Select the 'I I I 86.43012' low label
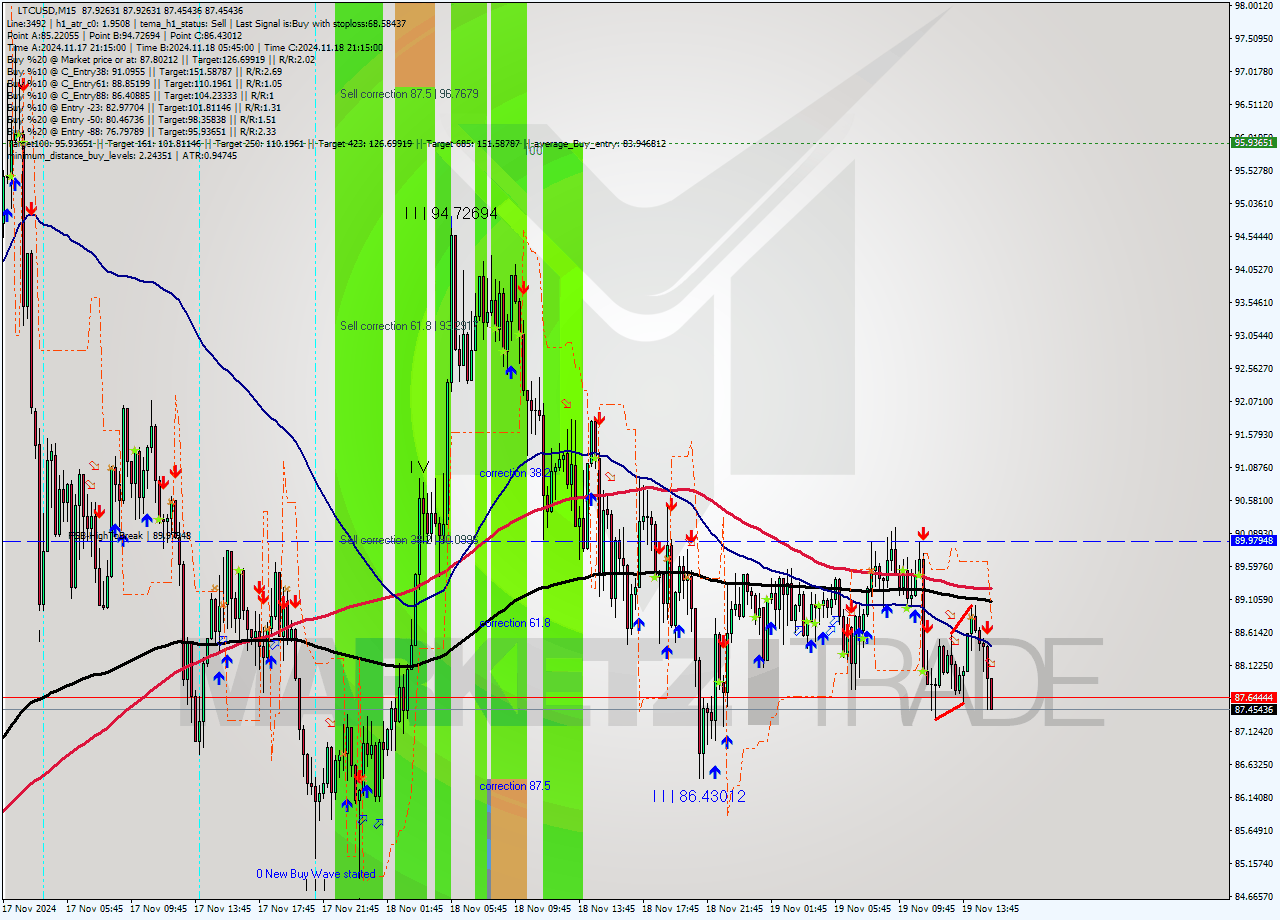Viewport: 1280px width, 920px height. 698,796
